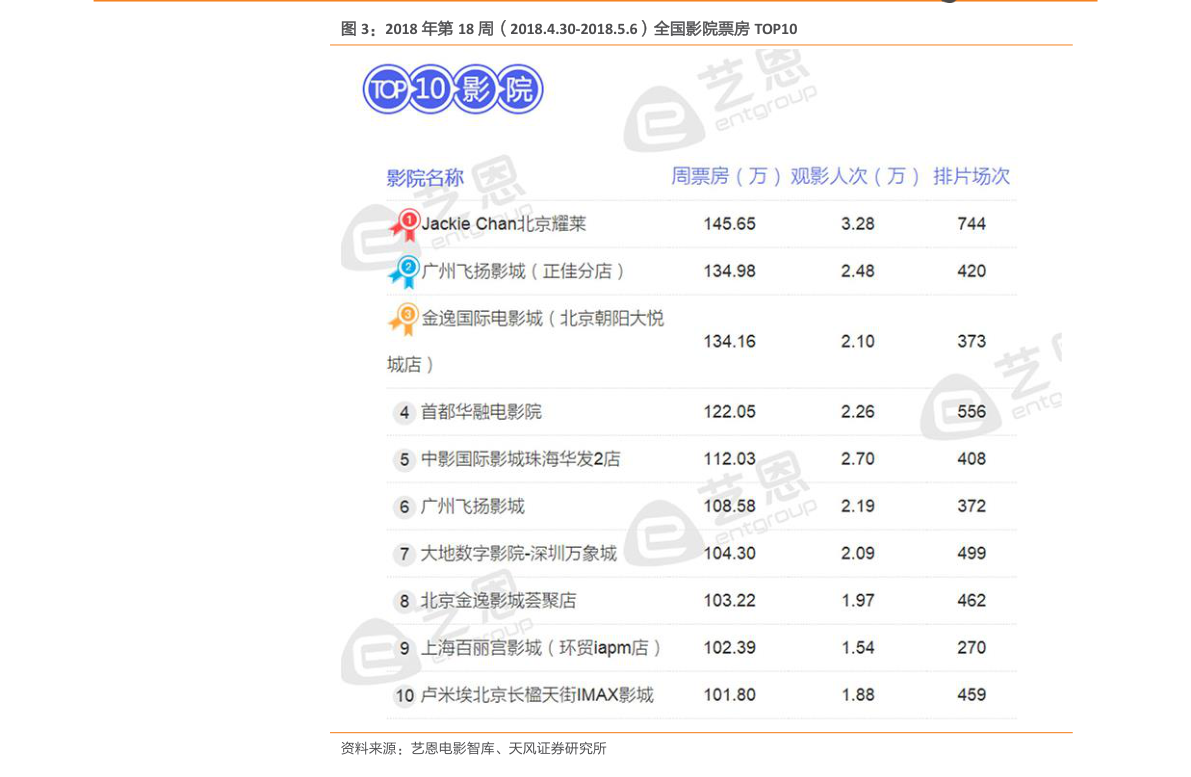Click screenings count 270
The image size is (1191, 777).
click(971, 647)
